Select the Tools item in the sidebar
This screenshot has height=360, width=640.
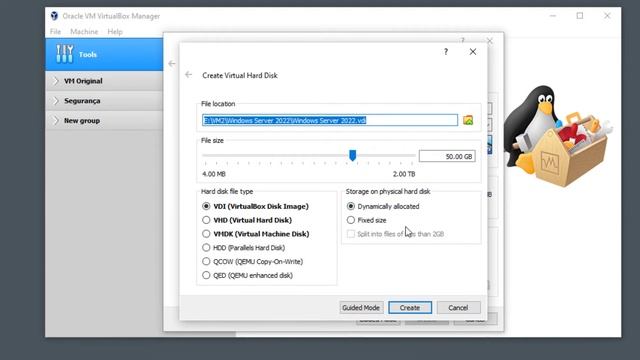(x=104, y=54)
